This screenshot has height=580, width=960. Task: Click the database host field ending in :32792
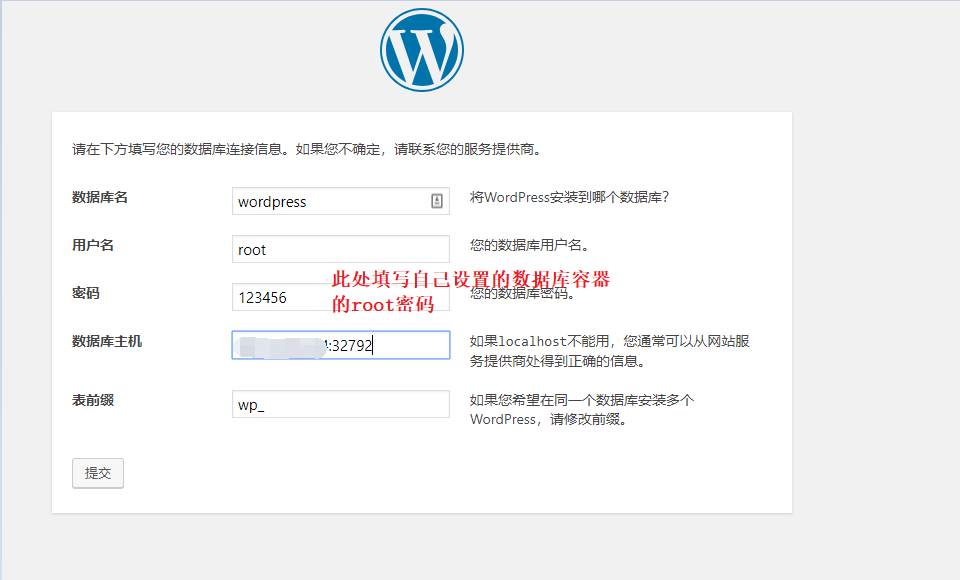click(341, 345)
